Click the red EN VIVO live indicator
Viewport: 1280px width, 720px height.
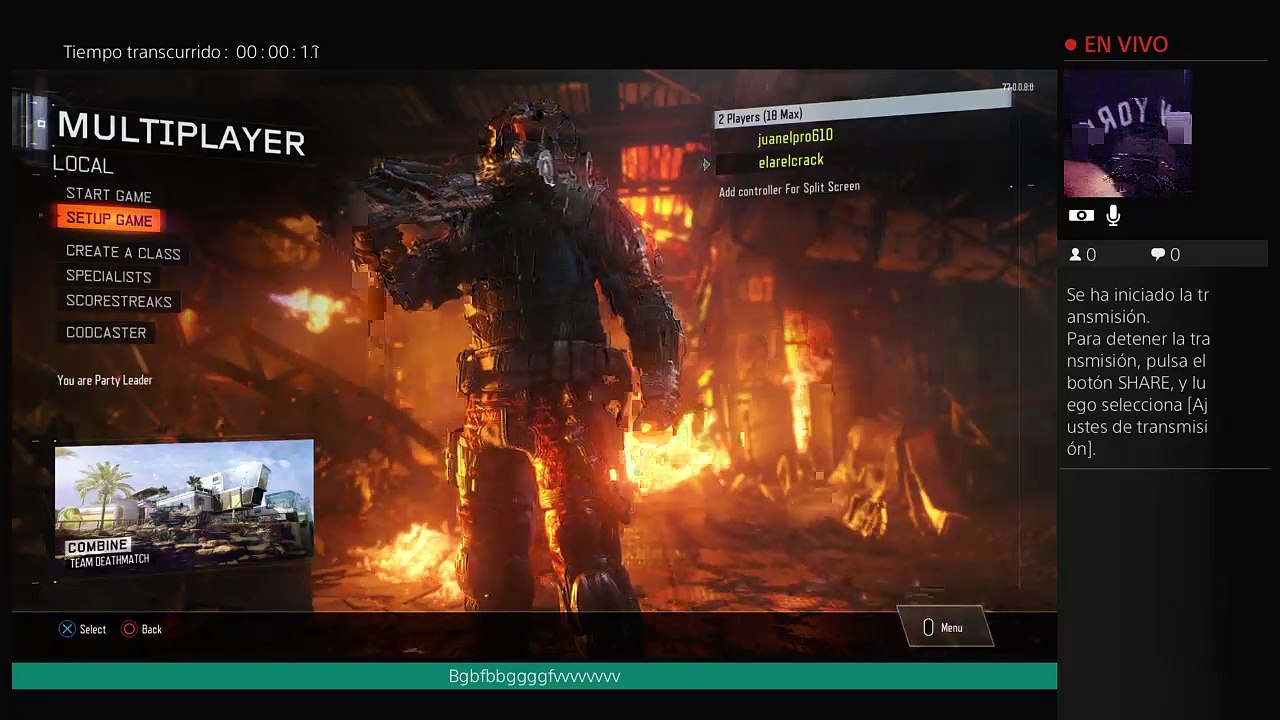coord(1116,44)
